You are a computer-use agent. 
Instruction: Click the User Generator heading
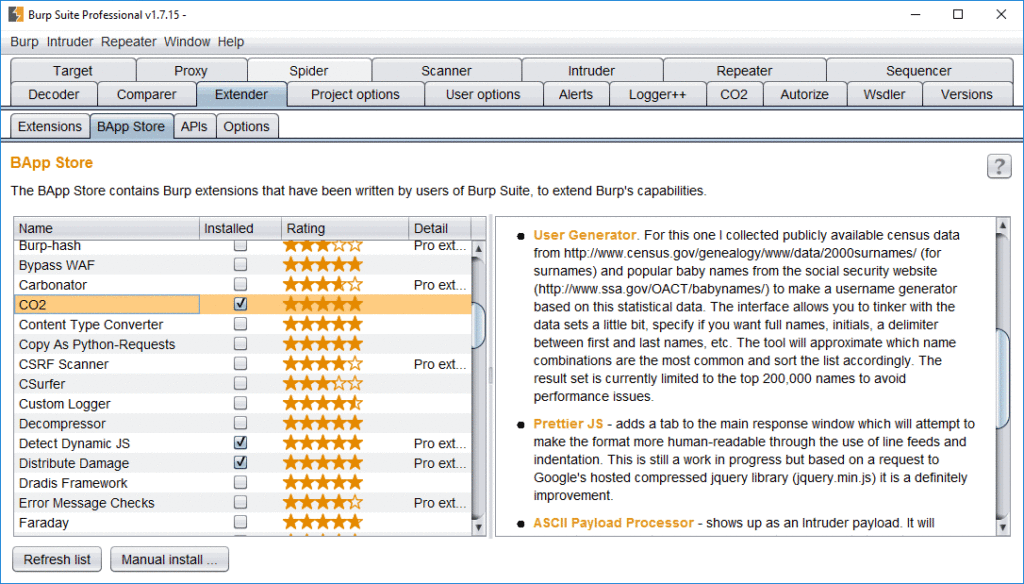coord(584,235)
